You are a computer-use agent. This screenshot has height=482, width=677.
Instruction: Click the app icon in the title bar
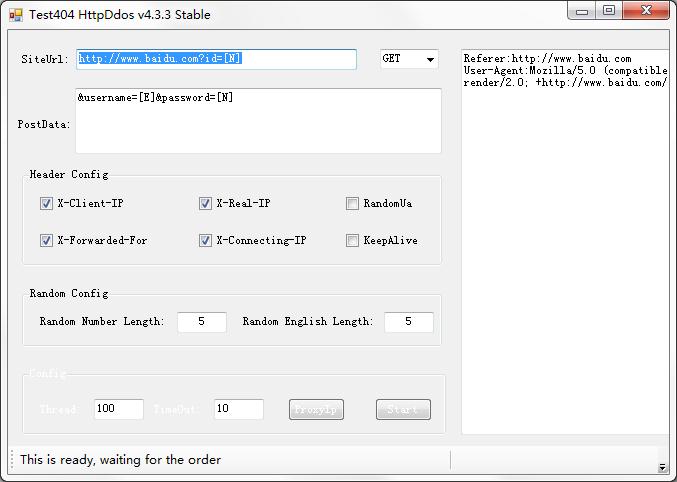click(x=16, y=15)
